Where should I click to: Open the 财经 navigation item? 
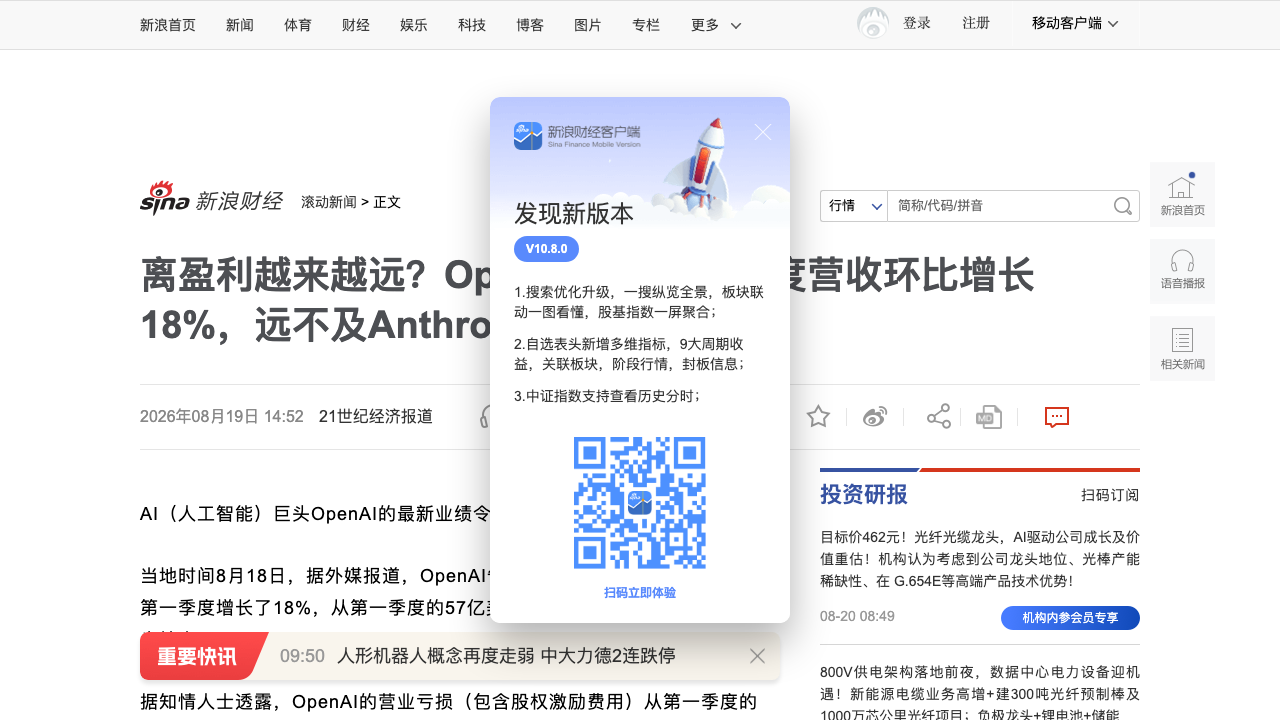[356, 25]
